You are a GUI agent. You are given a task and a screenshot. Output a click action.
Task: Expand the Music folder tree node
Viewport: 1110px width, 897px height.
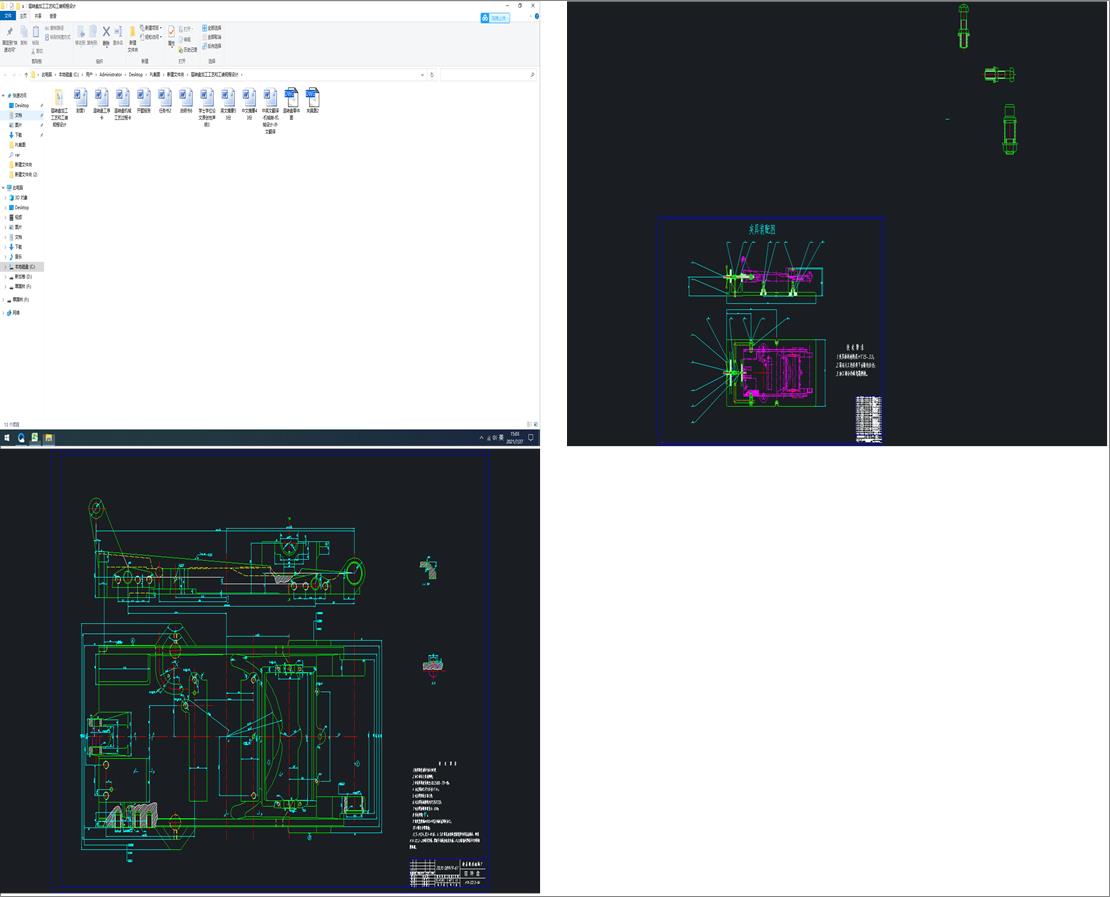point(6,257)
